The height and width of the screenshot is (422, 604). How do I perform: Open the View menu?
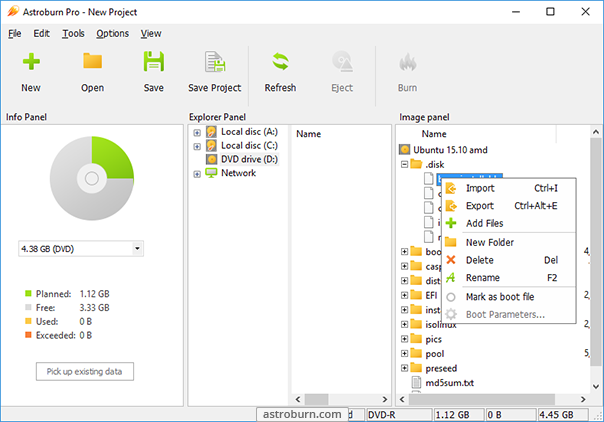(x=151, y=33)
